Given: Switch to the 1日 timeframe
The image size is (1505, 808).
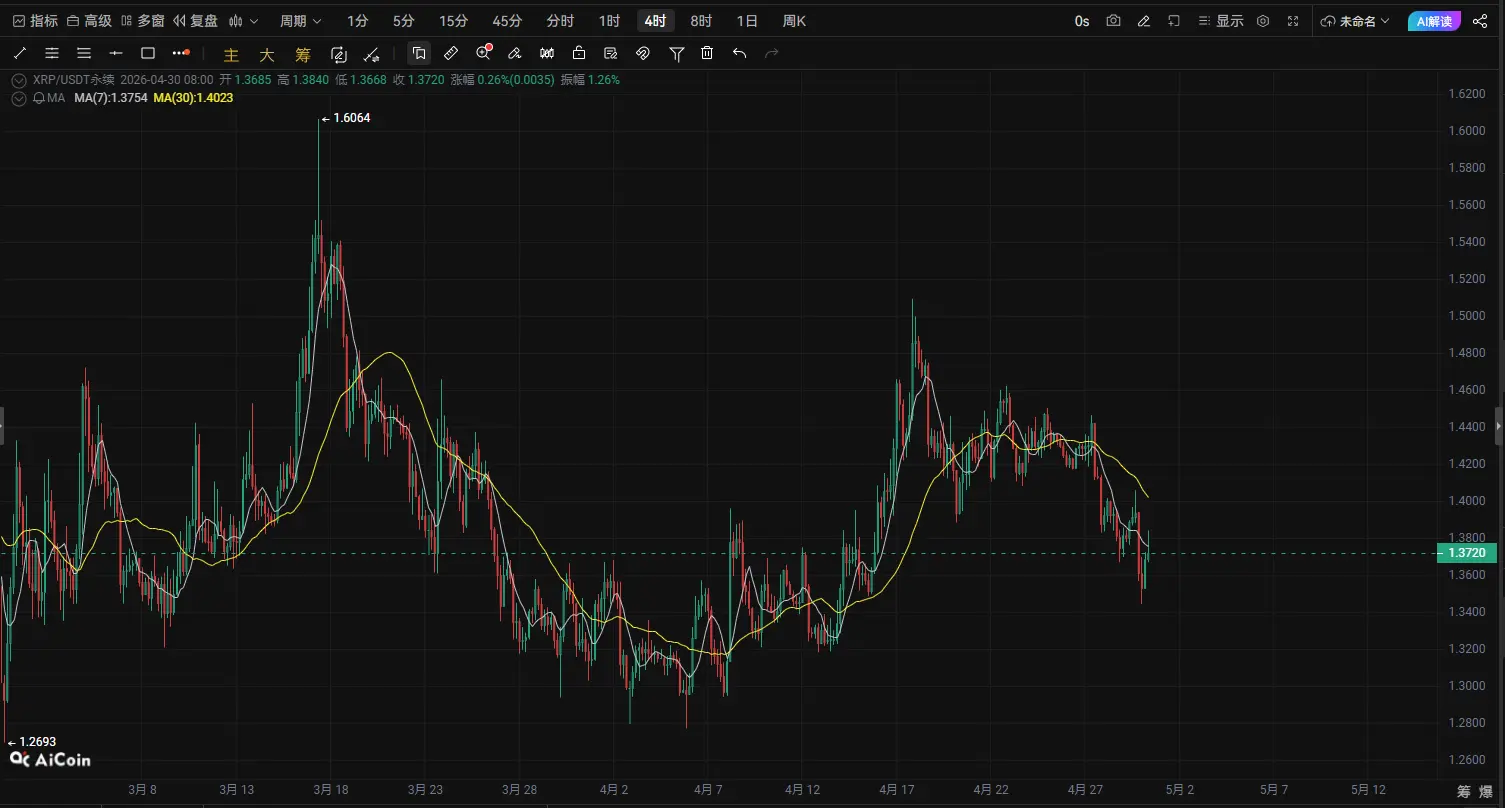Looking at the screenshot, I should 747,21.
